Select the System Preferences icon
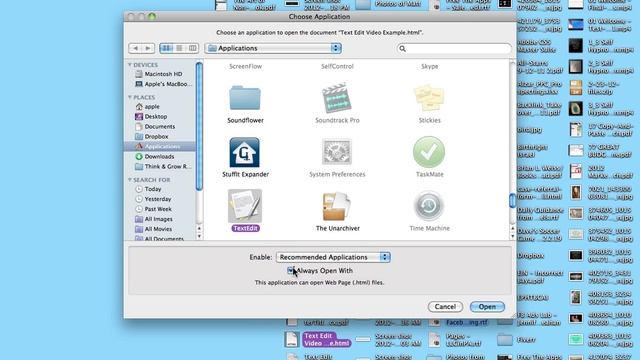The image size is (640, 360). click(337, 152)
